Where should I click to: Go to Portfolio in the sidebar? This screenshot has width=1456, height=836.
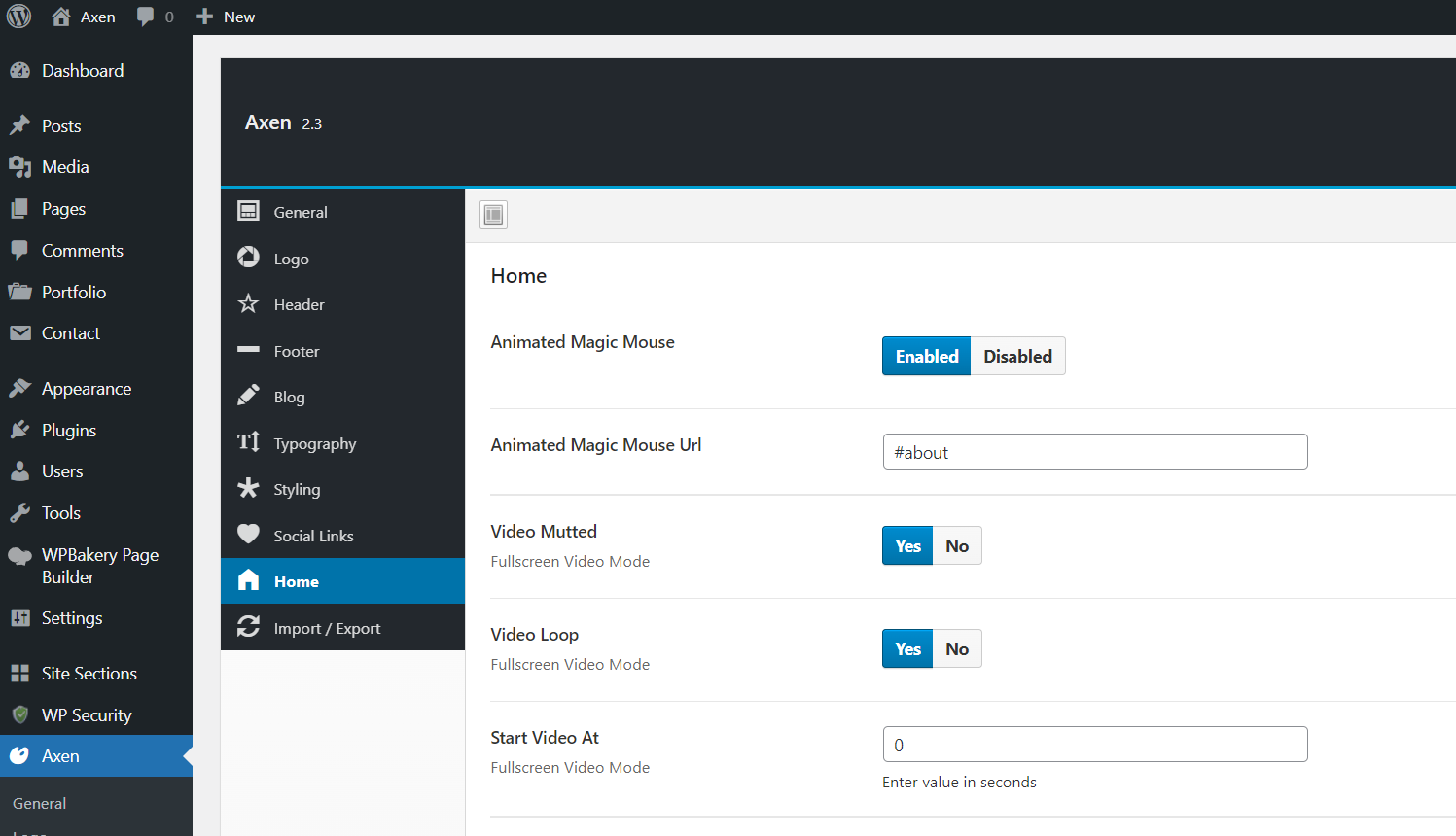(x=74, y=292)
